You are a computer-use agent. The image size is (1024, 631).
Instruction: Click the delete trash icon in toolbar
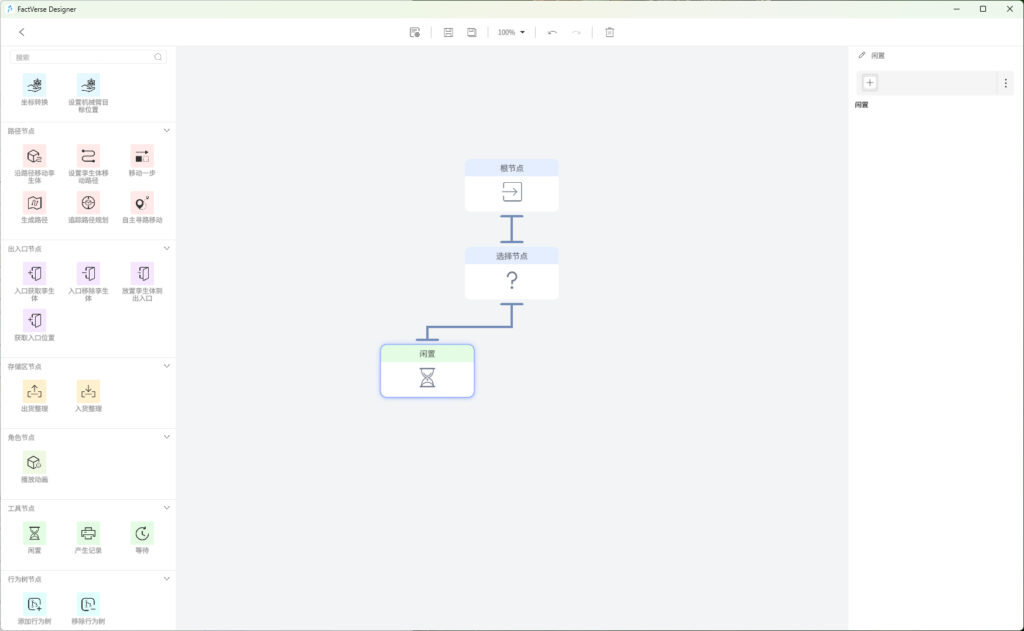click(x=609, y=32)
